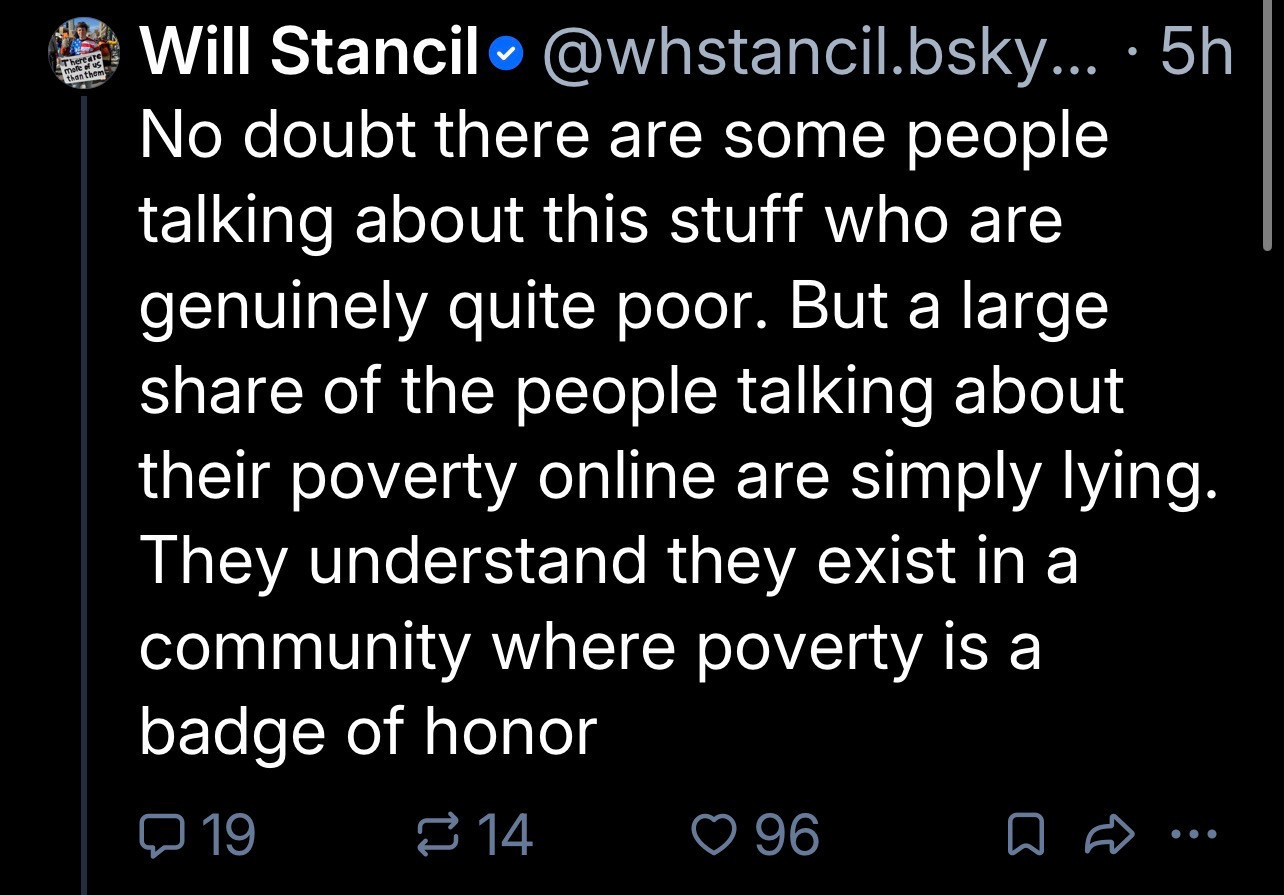Click the blue verified badge

[508, 56]
